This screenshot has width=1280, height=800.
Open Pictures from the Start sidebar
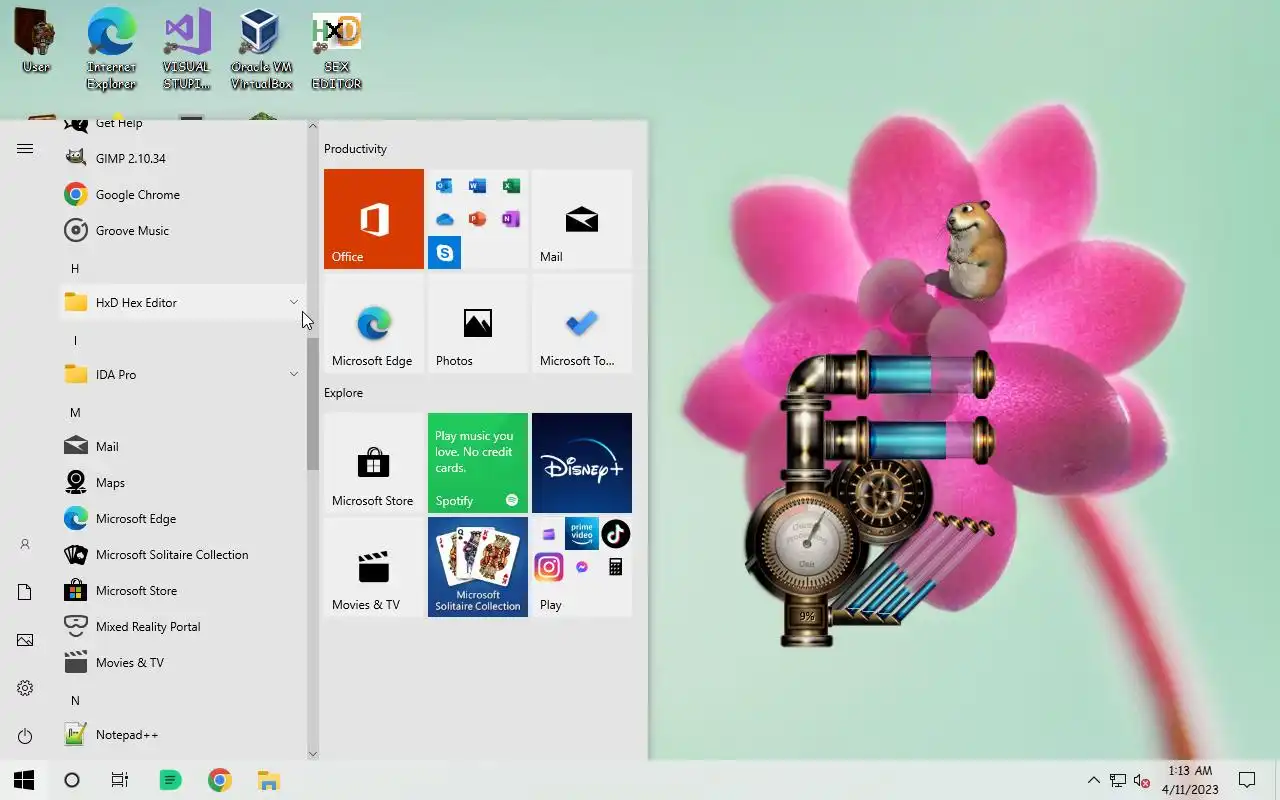25,640
